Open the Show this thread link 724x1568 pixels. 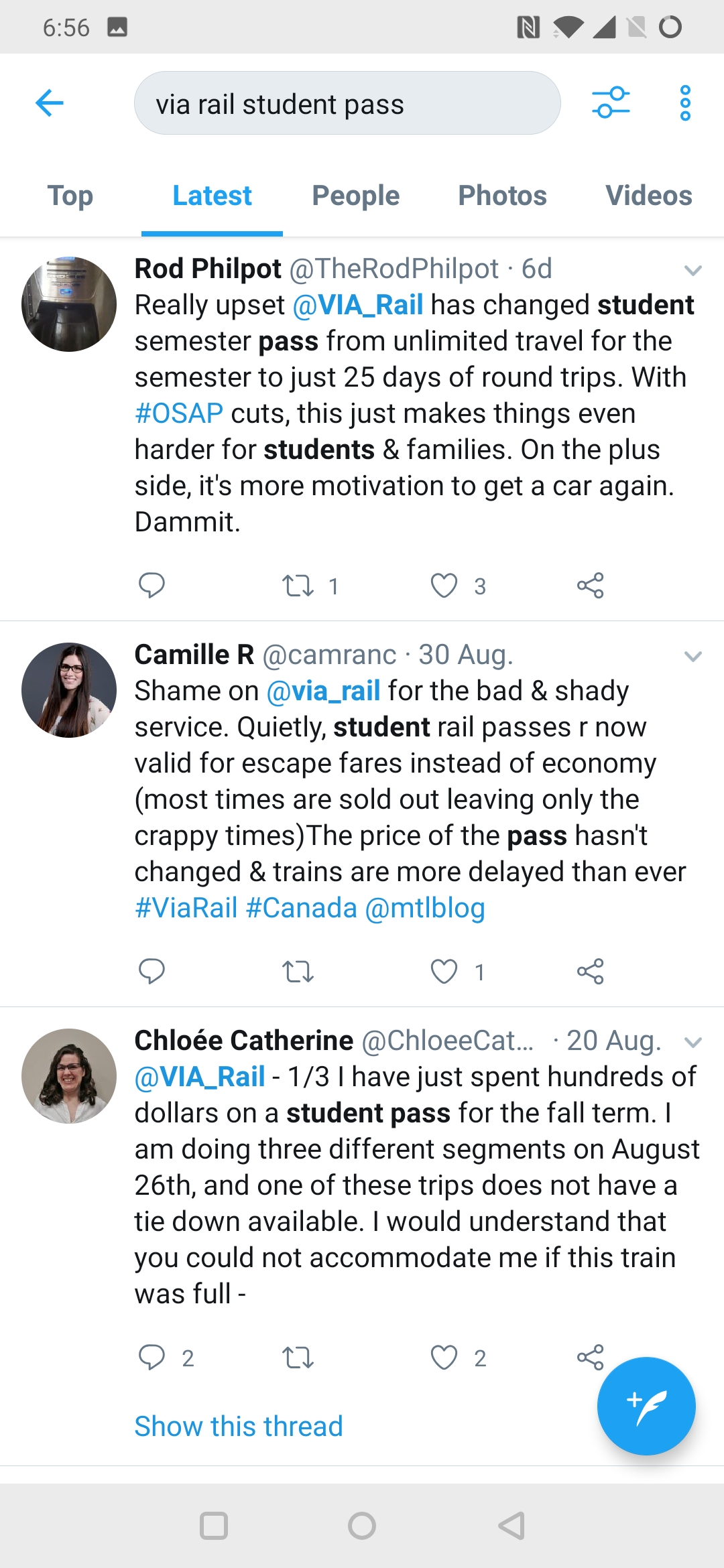[x=239, y=1426]
